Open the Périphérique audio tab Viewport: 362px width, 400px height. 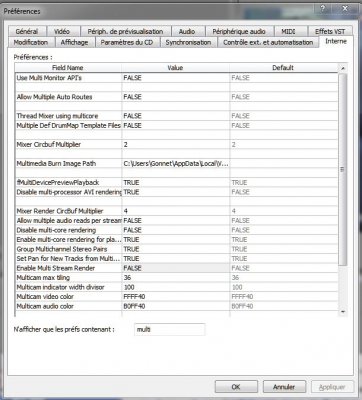239,31
